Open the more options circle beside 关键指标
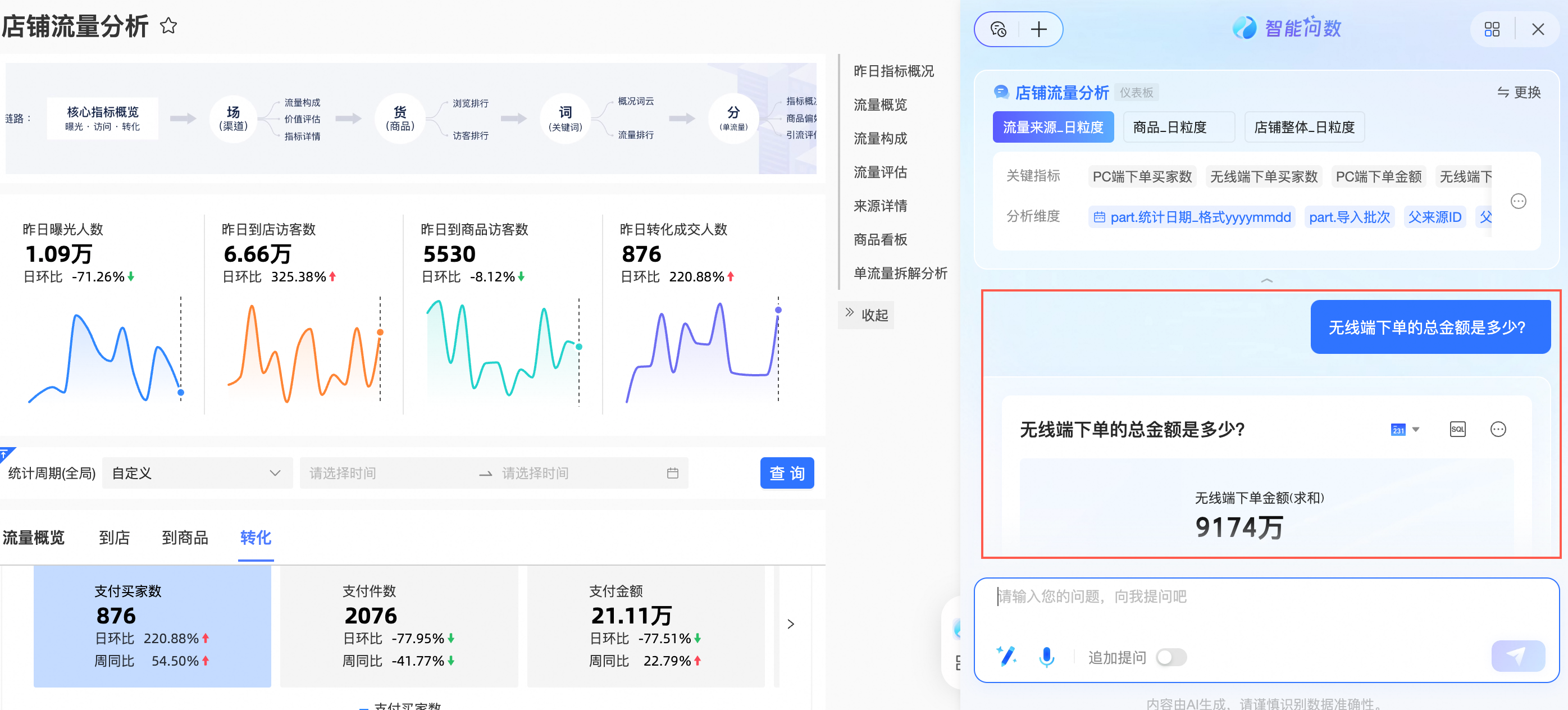1568x710 pixels. pos(1519,202)
